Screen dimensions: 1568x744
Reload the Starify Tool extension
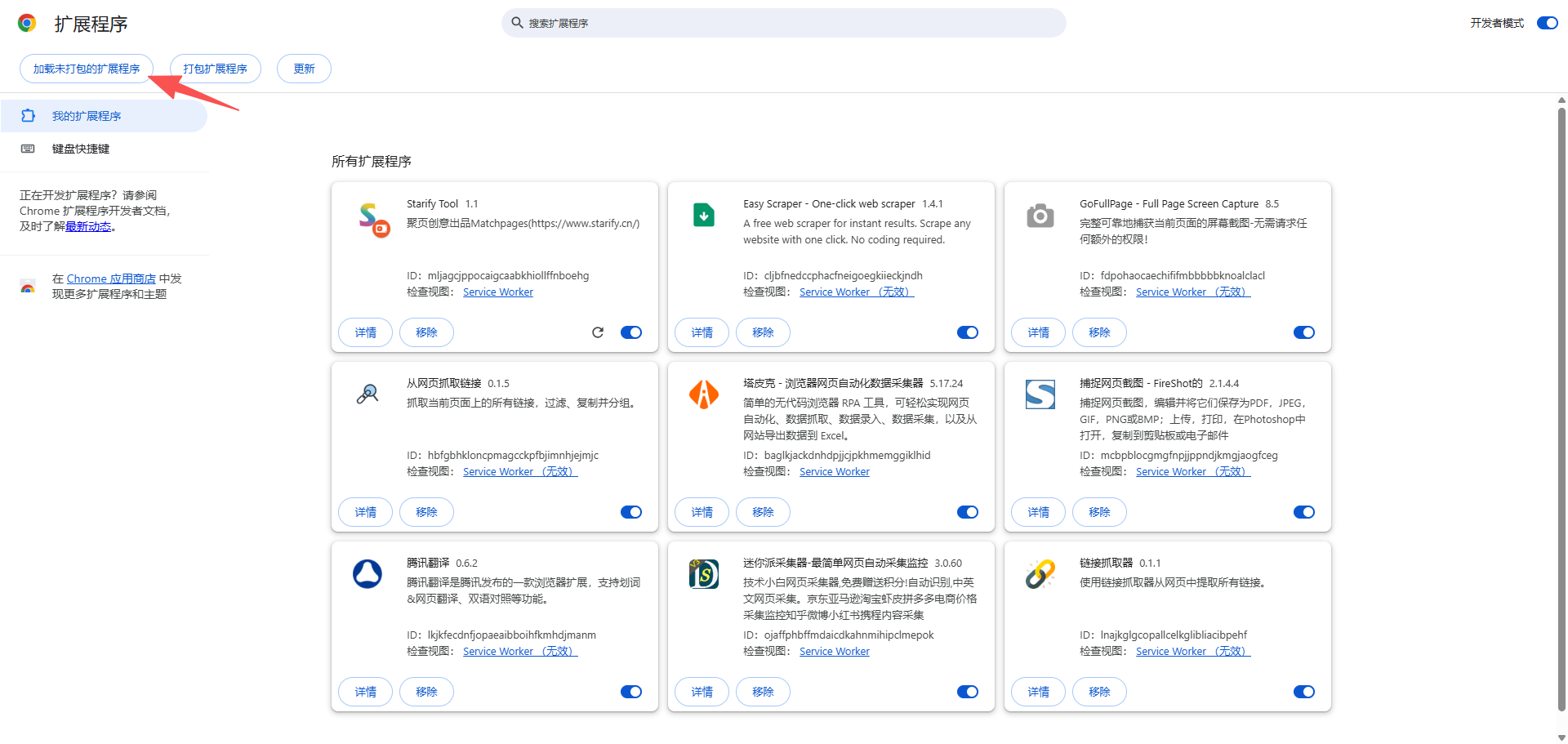598,332
